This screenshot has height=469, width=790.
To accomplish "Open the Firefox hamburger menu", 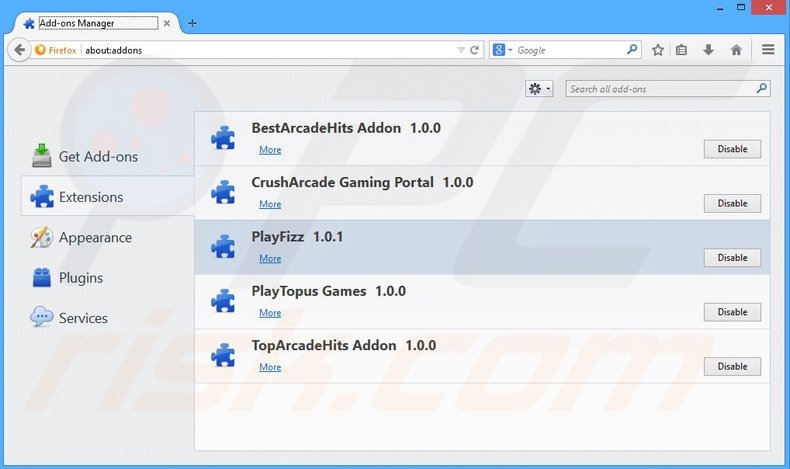I will tap(768, 49).
